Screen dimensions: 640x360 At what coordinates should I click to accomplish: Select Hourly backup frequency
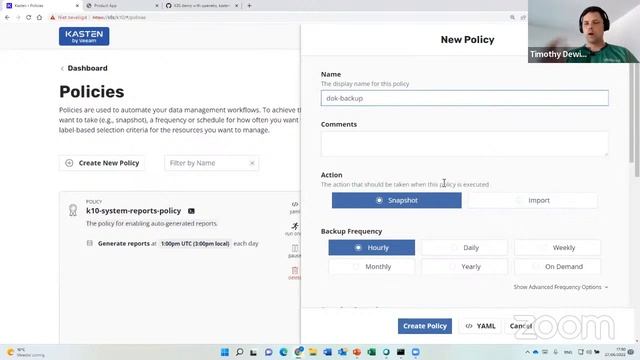tap(371, 247)
